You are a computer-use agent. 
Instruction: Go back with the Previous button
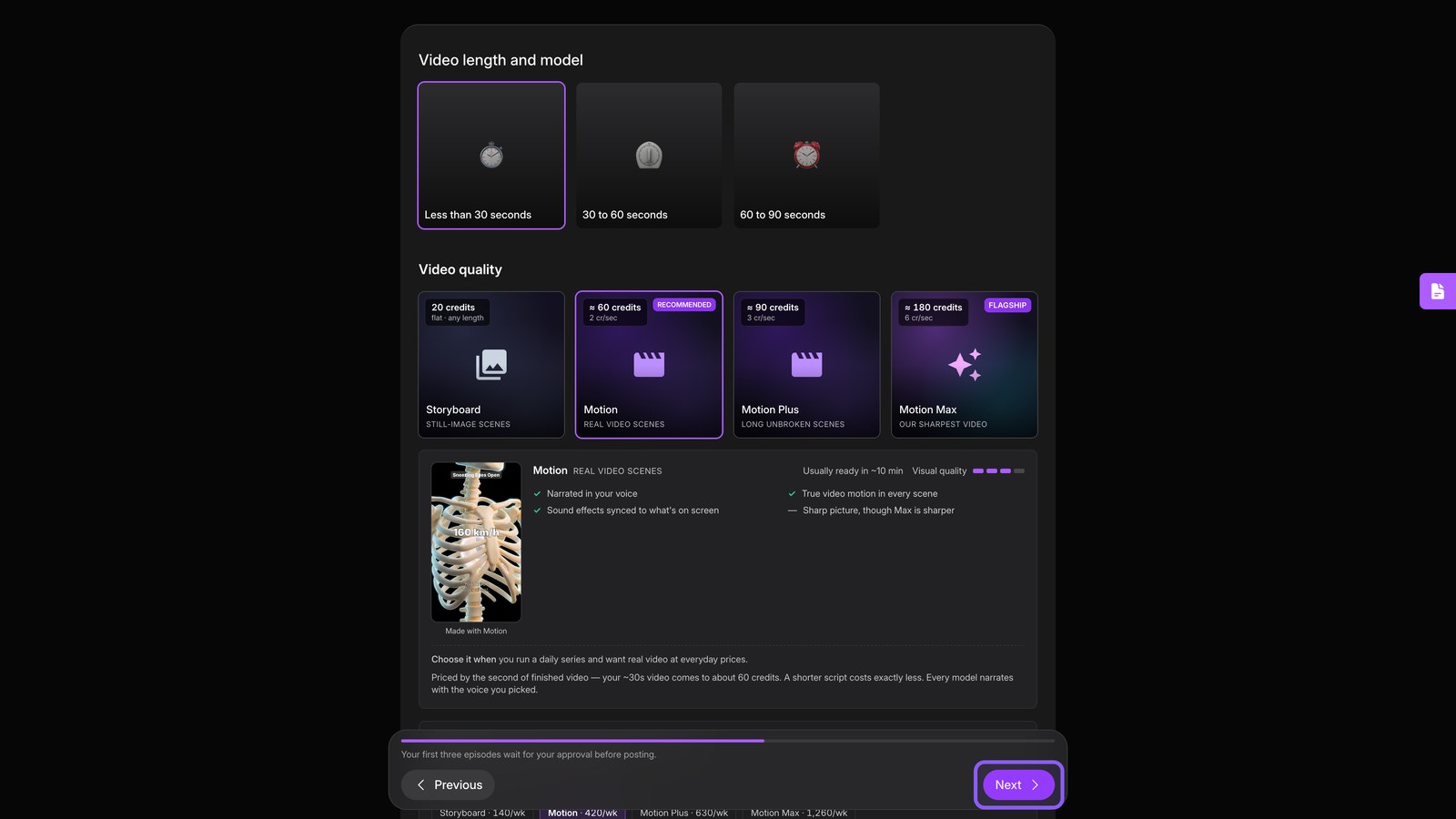point(448,784)
